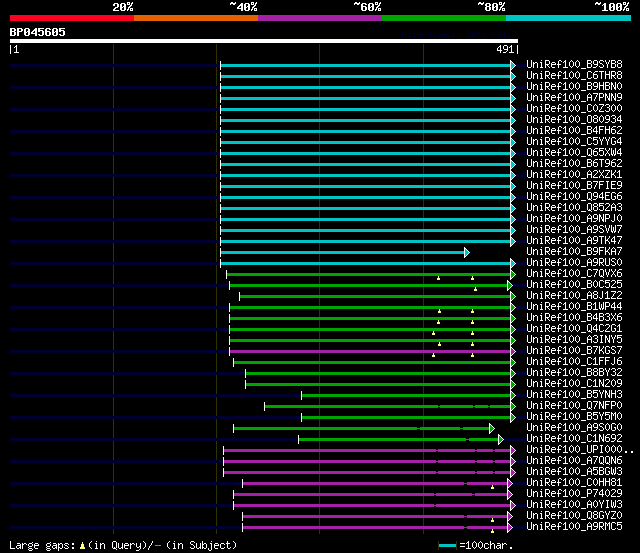Select the UniRef100_A9NPJ0 label
640x553 pixels.
(574, 219)
